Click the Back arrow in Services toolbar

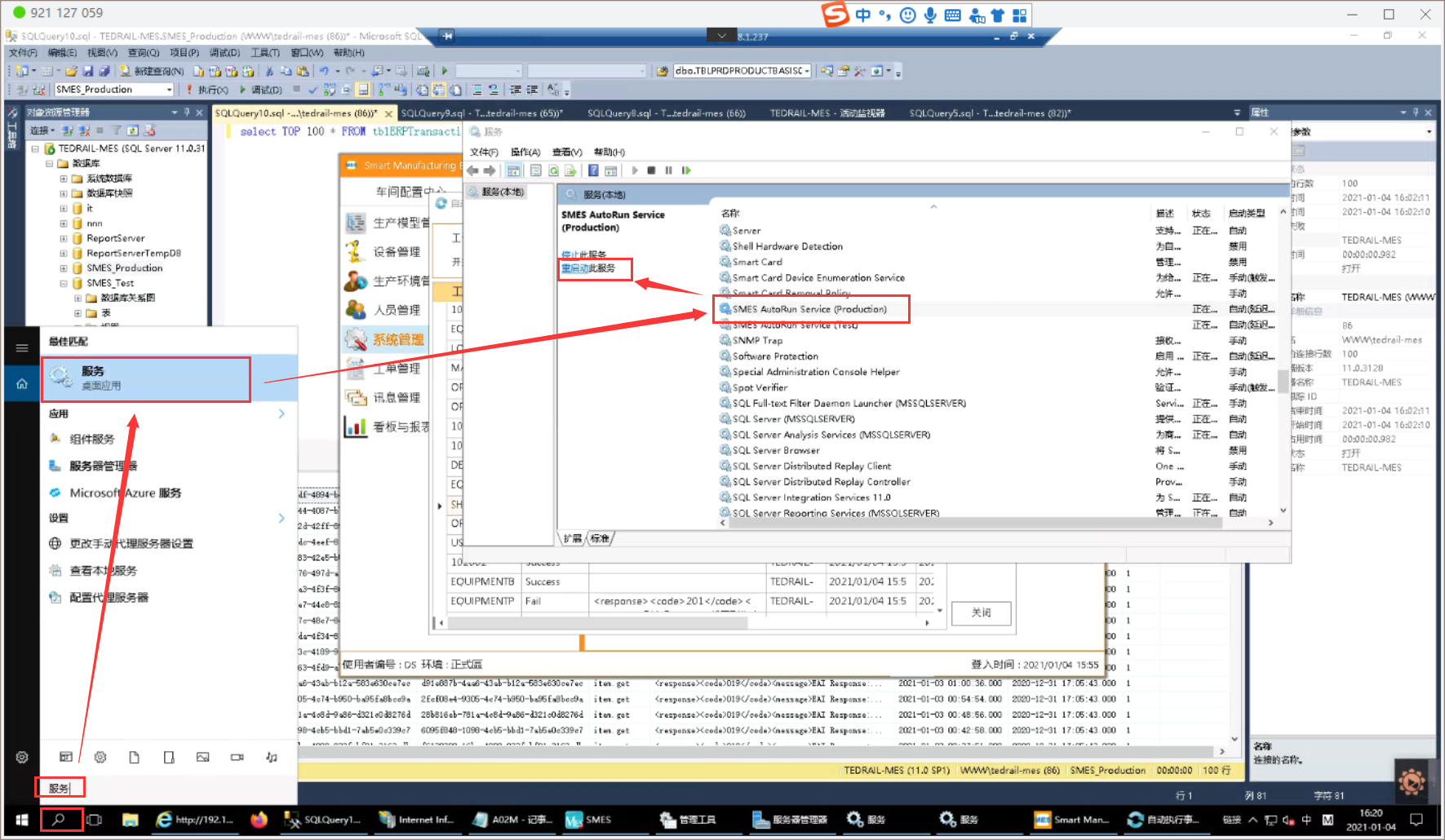click(472, 170)
